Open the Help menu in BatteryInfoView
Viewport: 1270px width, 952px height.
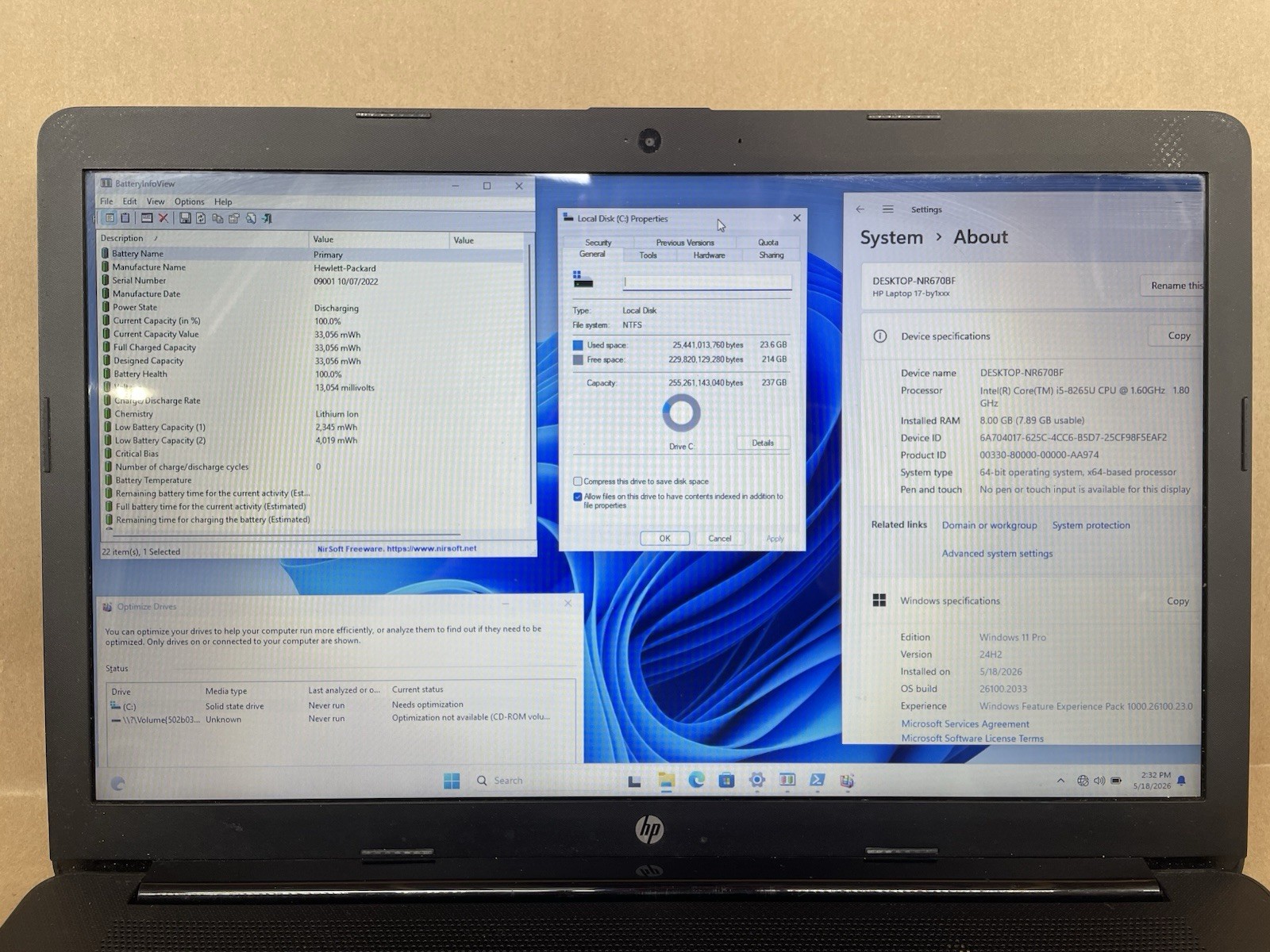coord(223,202)
